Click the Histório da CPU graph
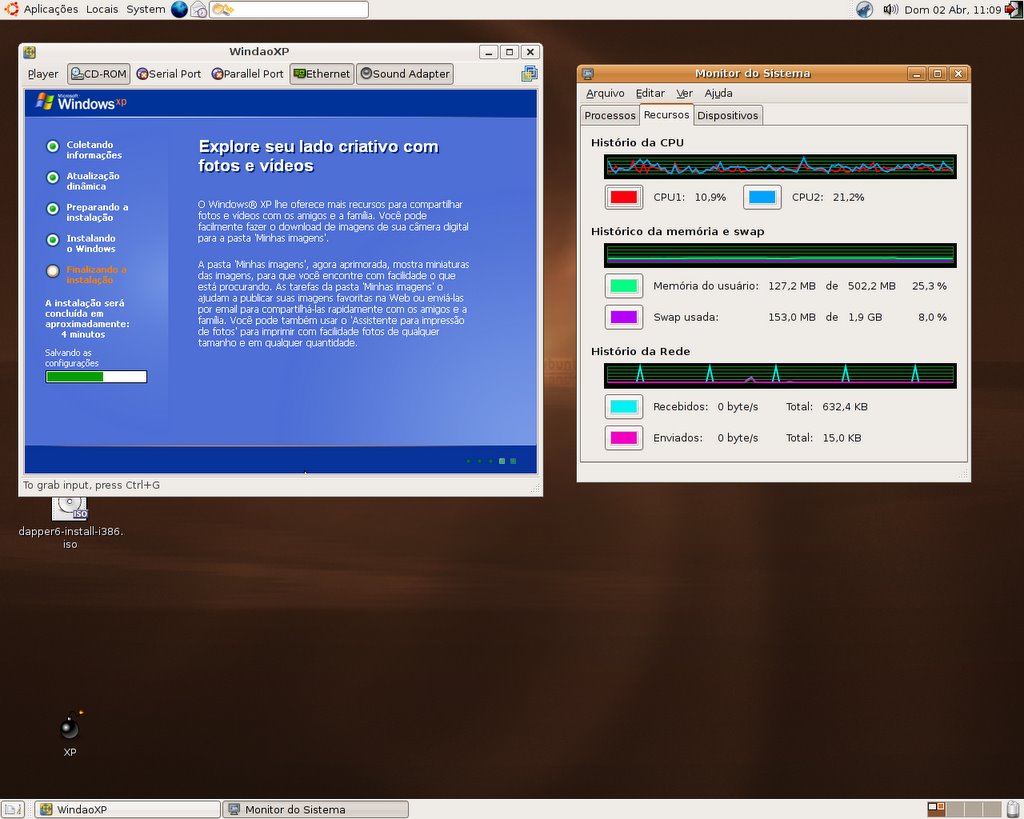This screenshot has height=819, width=1024. point(780,167)
